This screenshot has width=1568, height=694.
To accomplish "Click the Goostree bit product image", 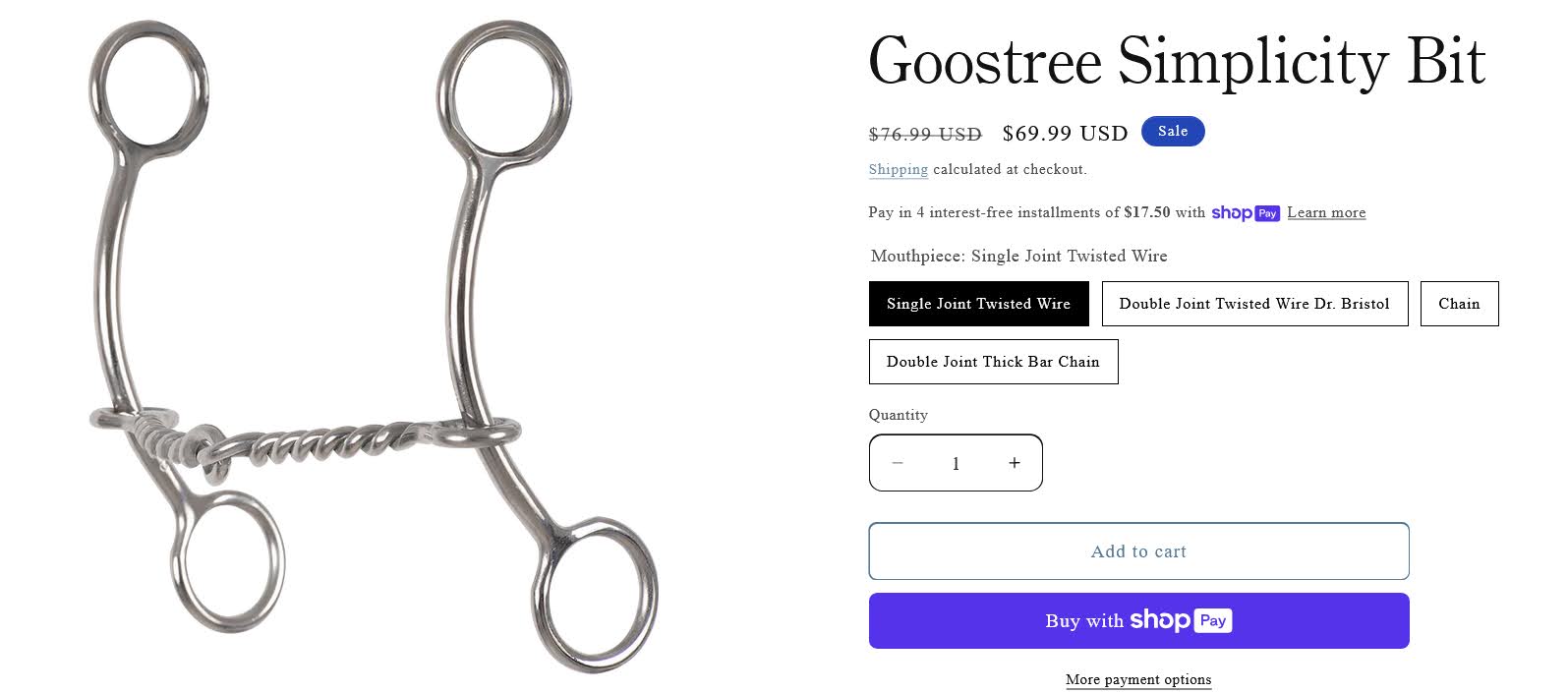I will coord(374,346).
